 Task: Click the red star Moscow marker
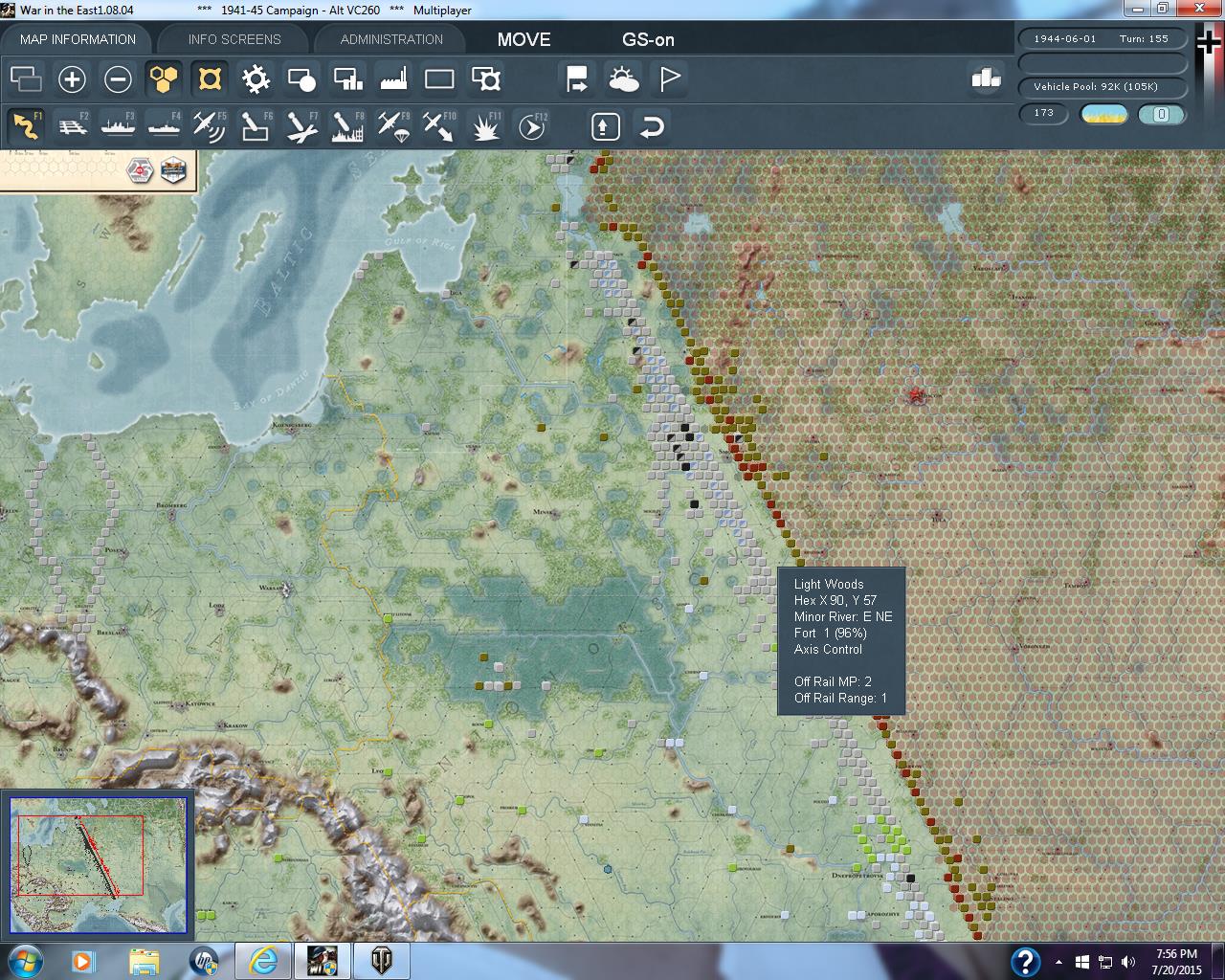tap(917, 394)
